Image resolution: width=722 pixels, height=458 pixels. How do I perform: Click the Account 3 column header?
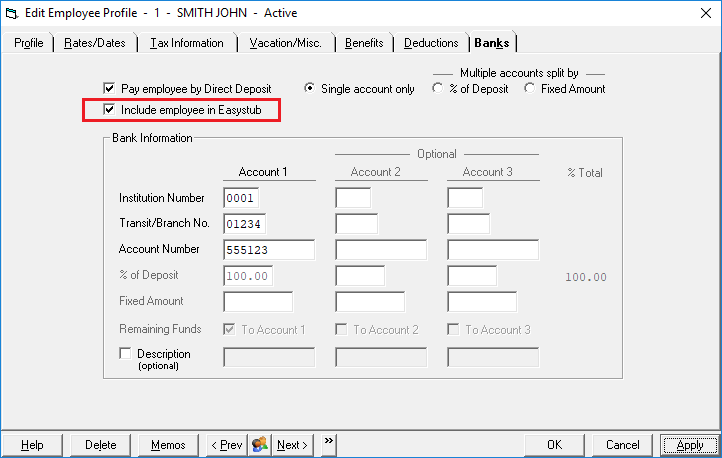pos(487,172)
